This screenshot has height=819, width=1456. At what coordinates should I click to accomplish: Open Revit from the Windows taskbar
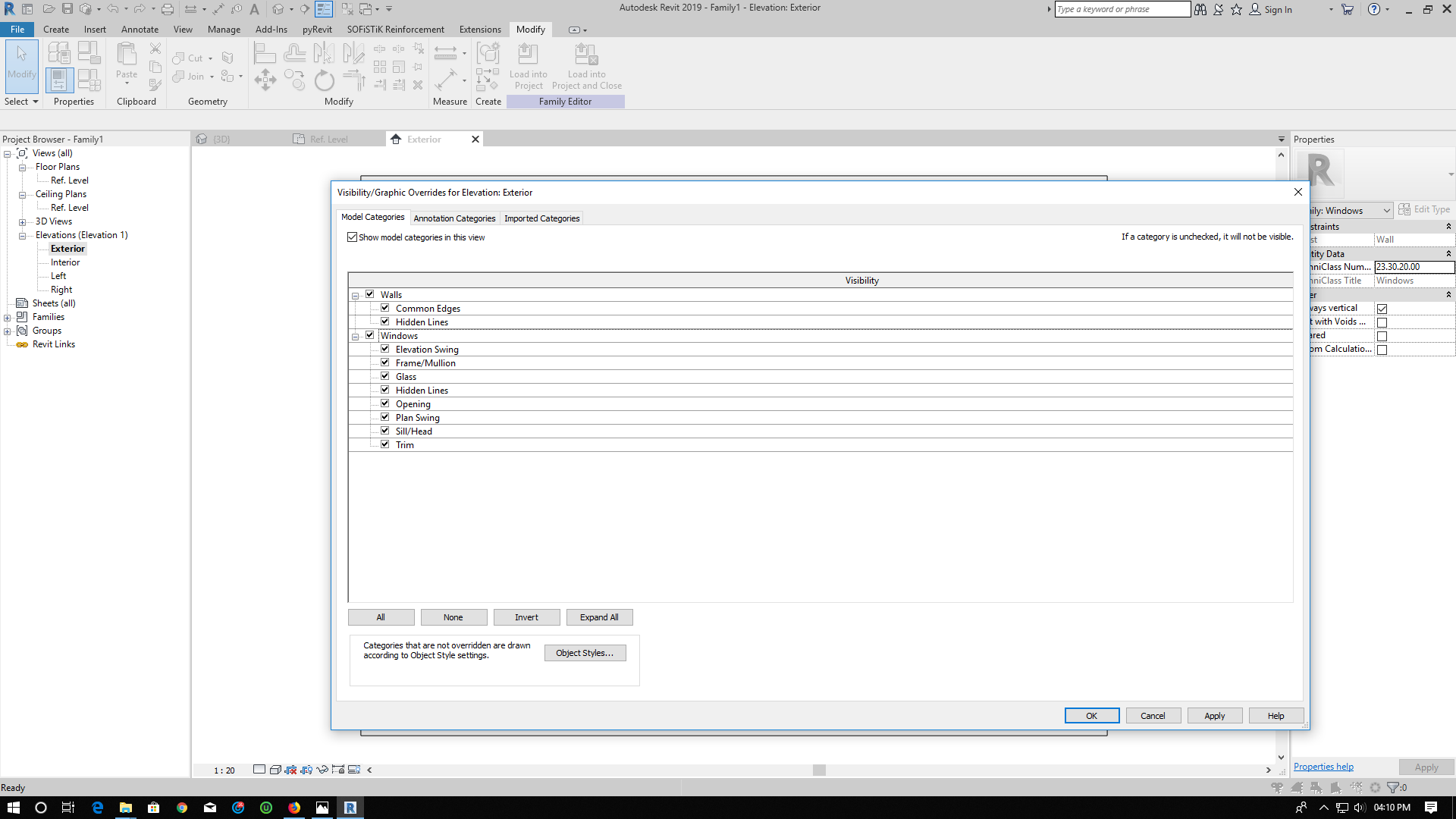[350, 807]
